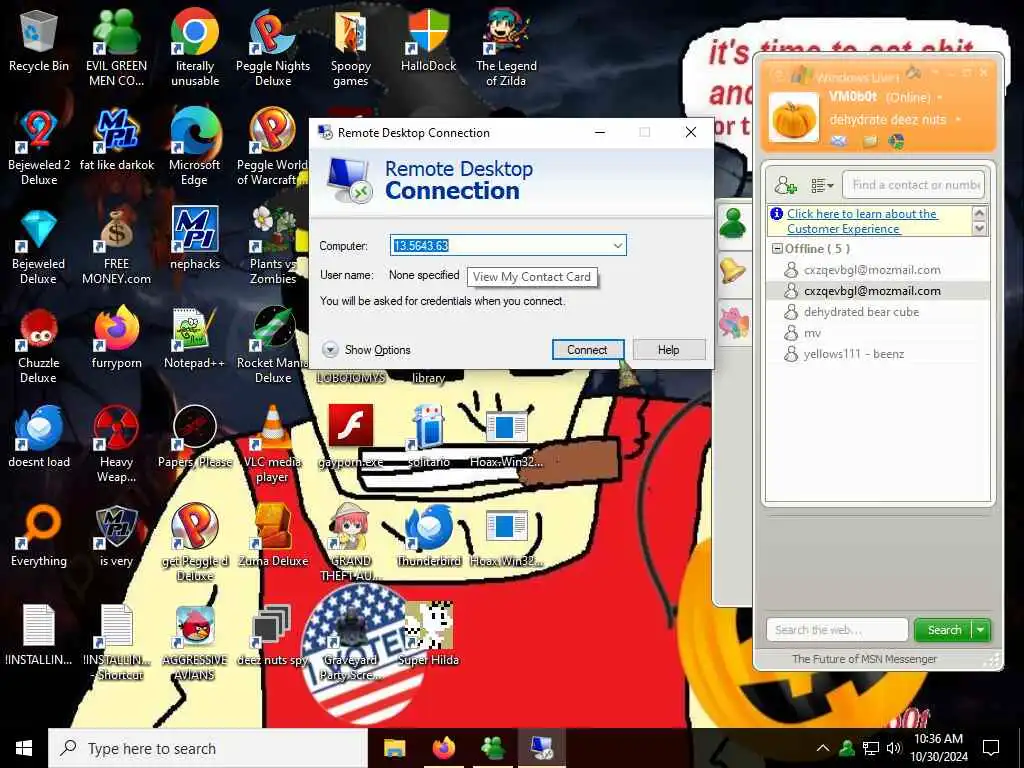Select contact yellows111 - beenz
The image size is (1024, 768).
854,354
